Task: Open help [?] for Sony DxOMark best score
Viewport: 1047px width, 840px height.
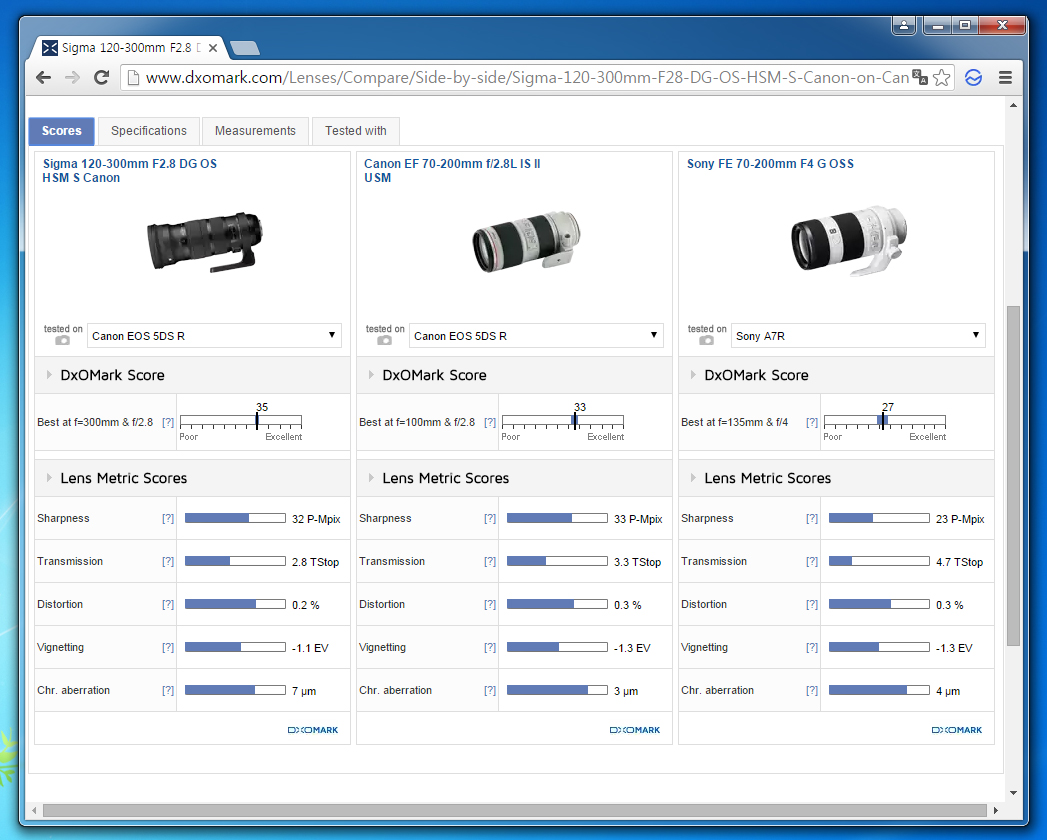Action: [812, 422]
